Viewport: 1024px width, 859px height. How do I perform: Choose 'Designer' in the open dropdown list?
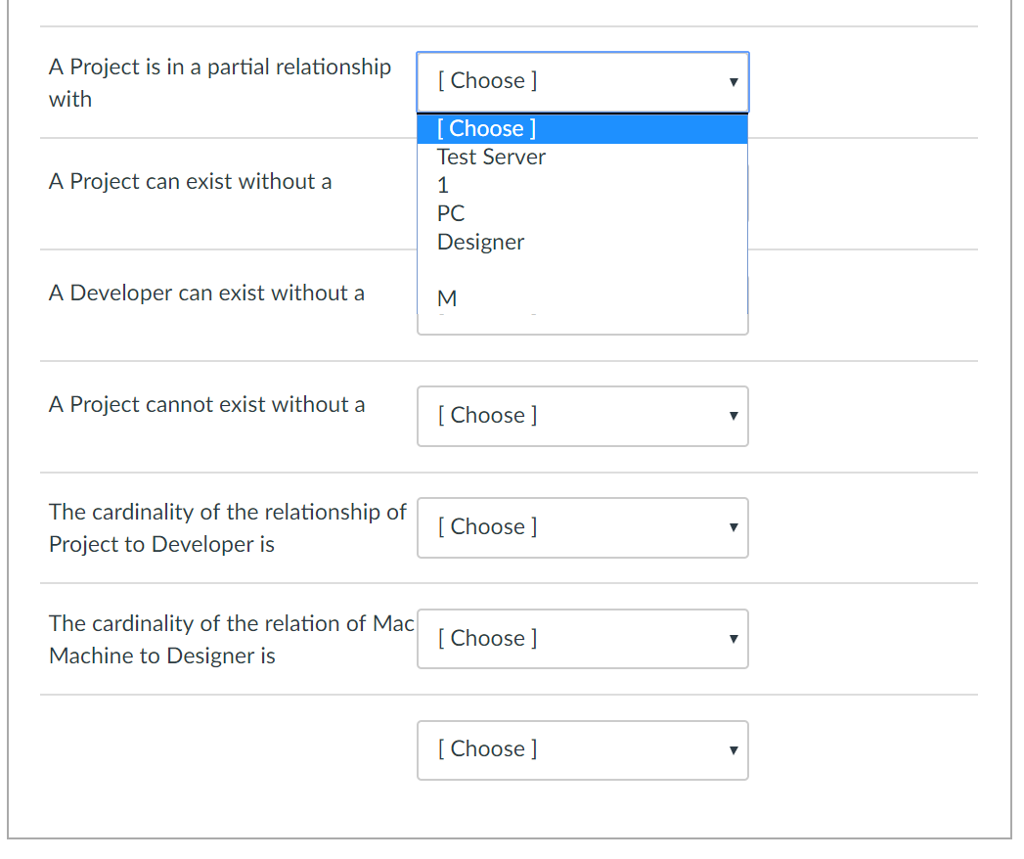(583, 242)
